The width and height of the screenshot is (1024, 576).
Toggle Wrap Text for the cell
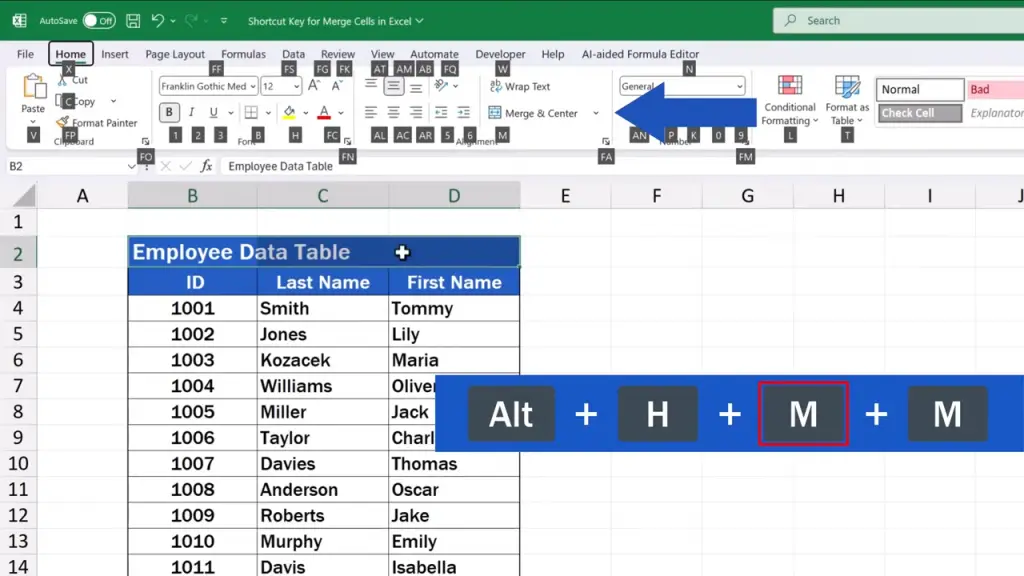pyautogui.click(x=520, y=87)
